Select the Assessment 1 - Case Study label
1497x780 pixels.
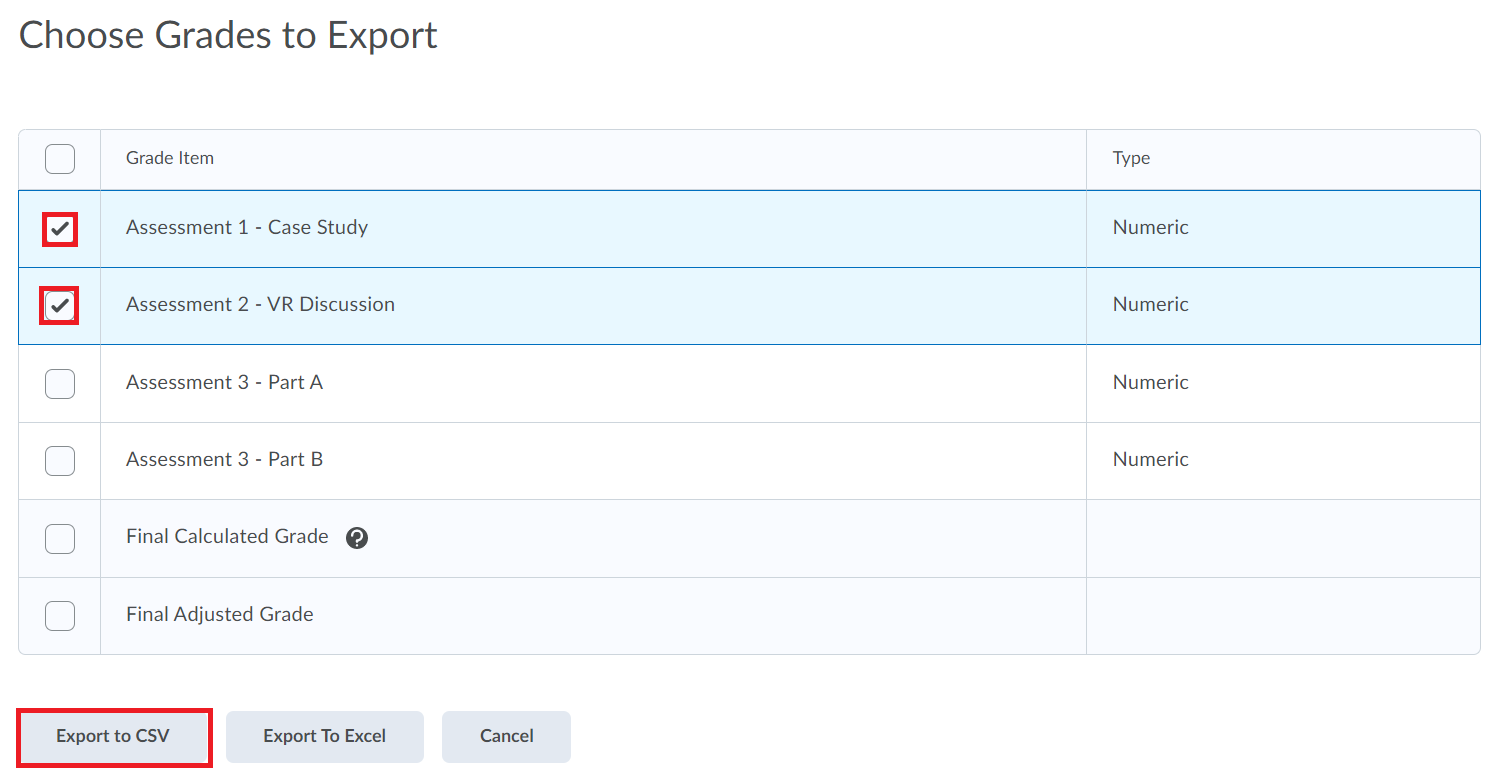click(247, 227)
